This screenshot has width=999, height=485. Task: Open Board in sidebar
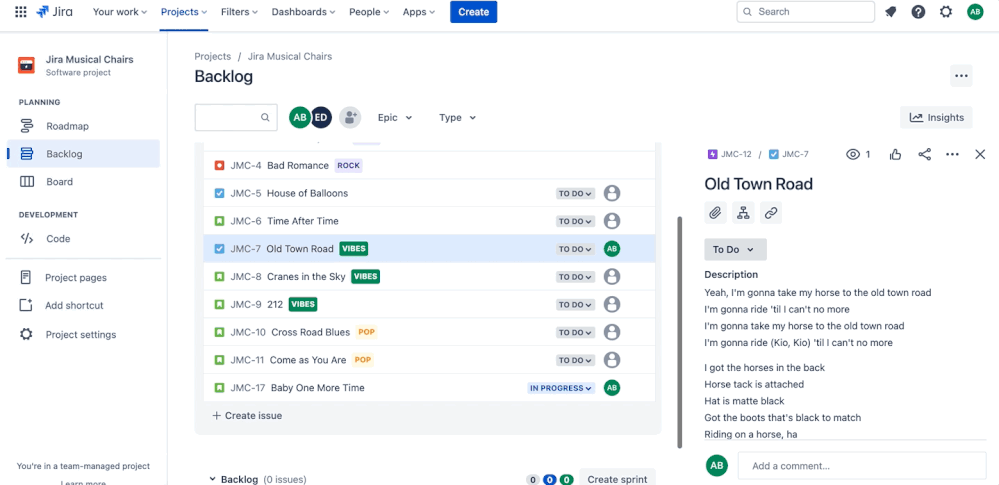point(83,182)
